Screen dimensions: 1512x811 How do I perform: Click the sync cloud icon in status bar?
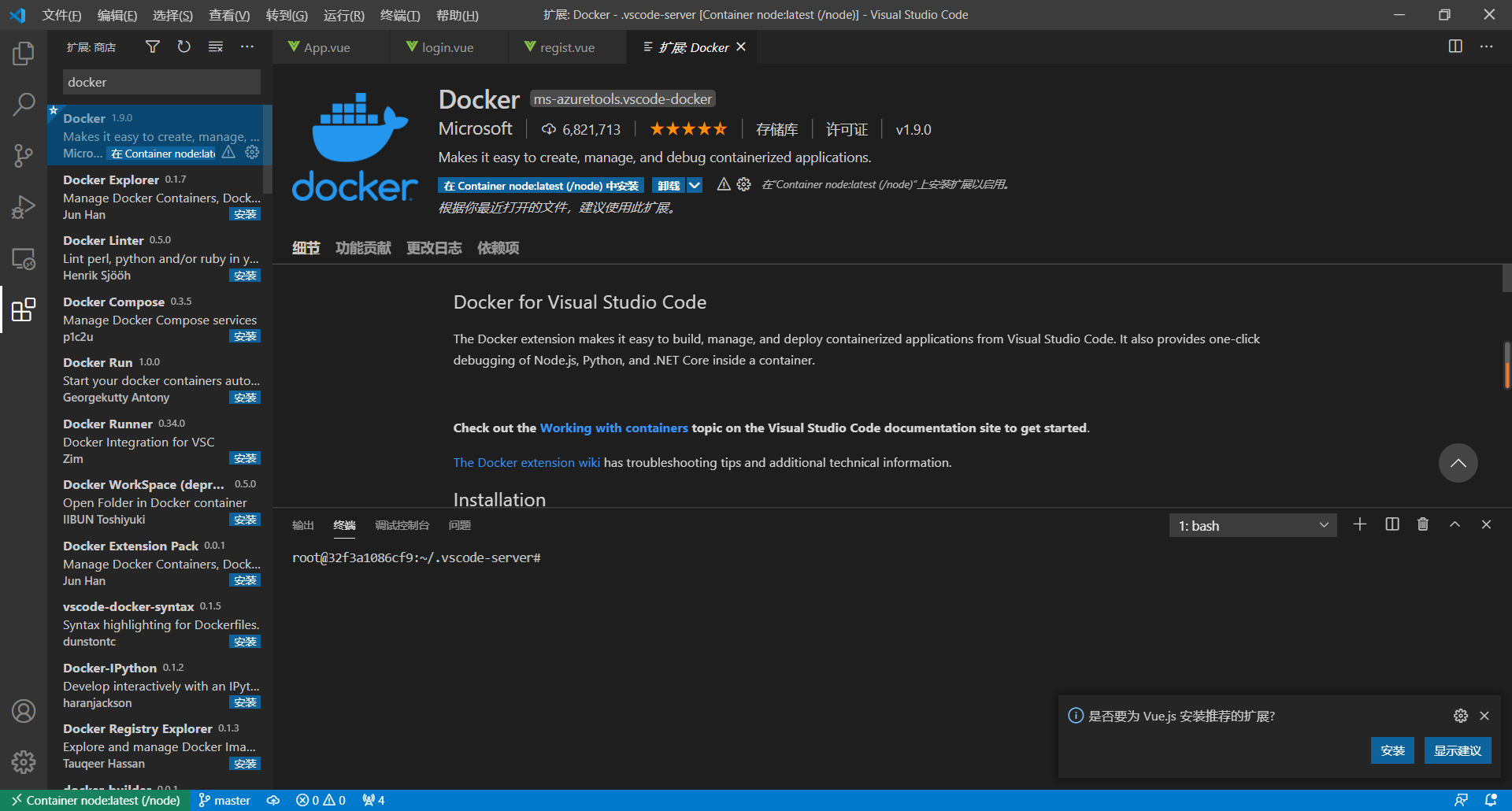click(273, 800)
